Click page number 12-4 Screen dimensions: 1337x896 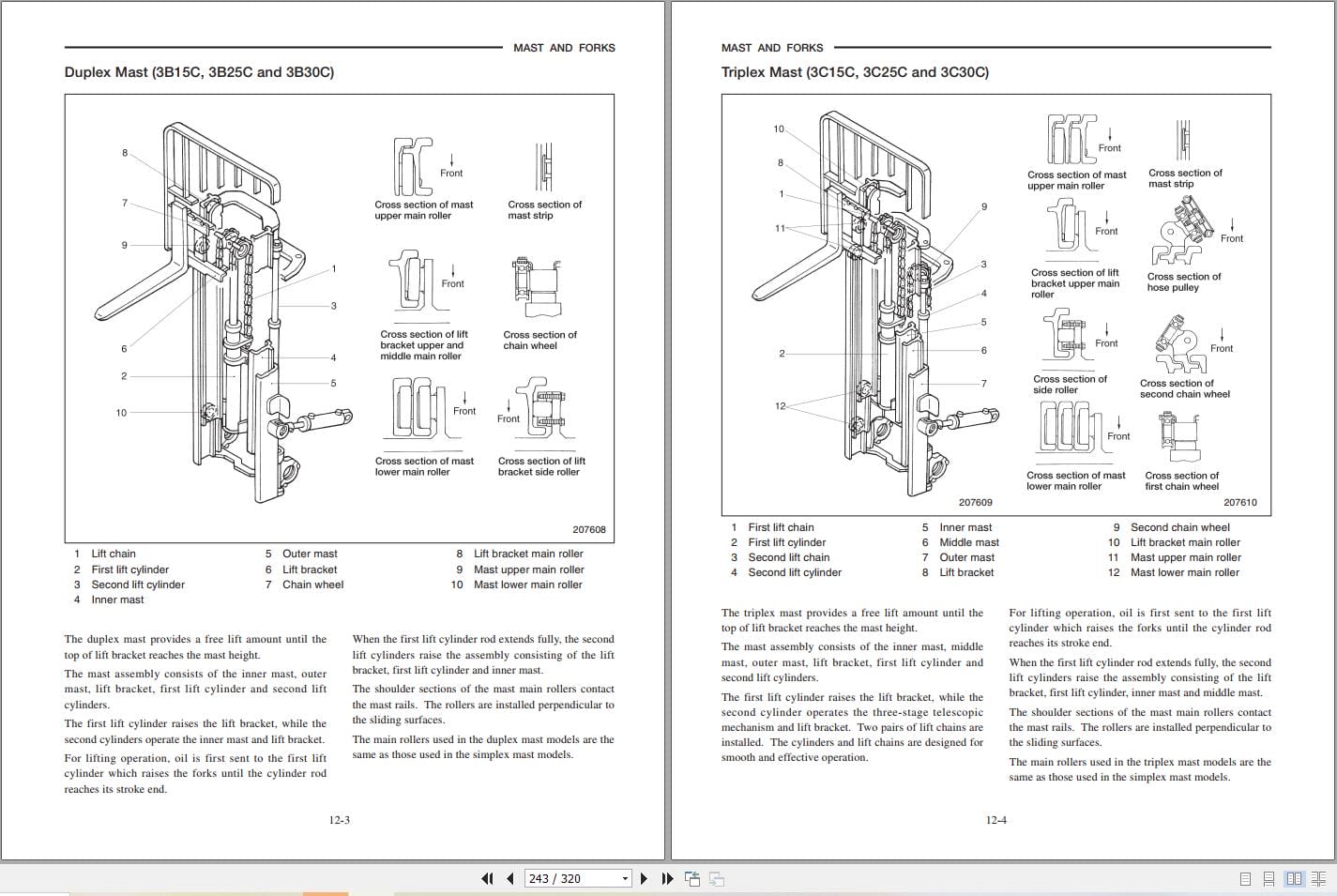pos(995,820)
